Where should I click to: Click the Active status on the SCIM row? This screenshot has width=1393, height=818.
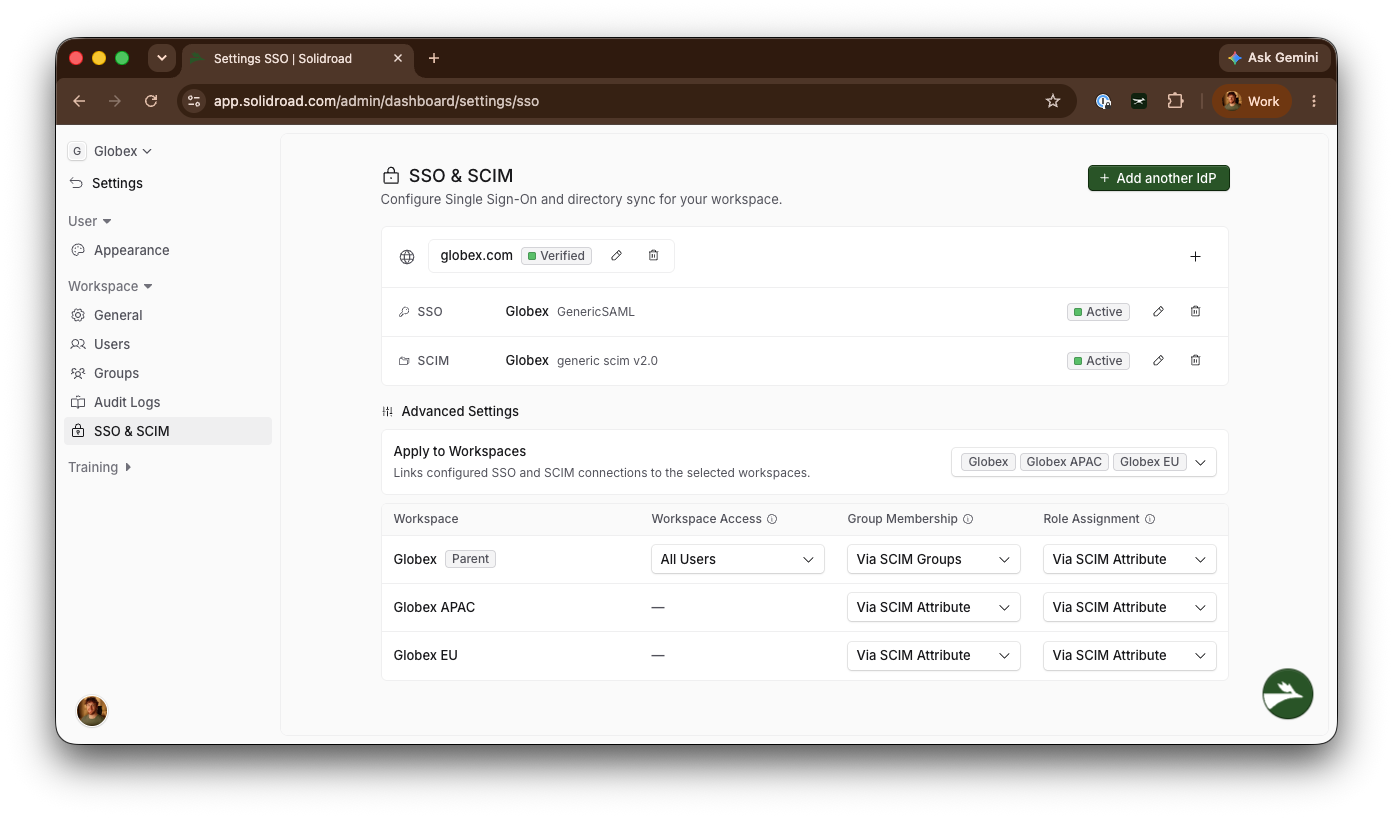click(x=1098, y=361)
